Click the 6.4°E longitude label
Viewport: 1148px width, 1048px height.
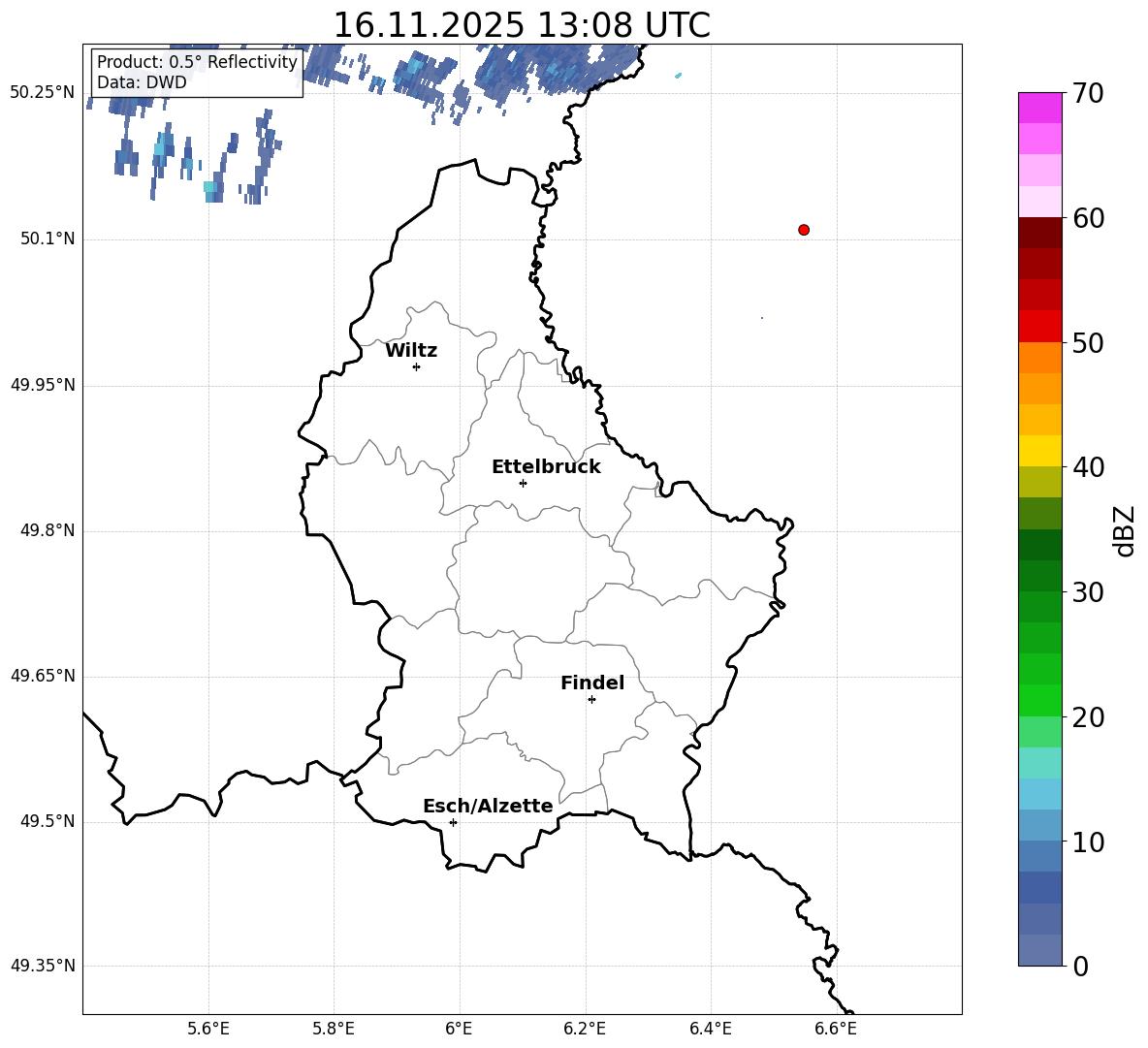(x=710, y=1029)
